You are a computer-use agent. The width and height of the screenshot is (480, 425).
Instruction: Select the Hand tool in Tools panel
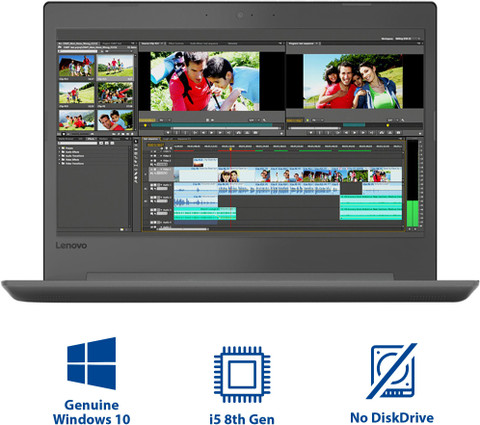click(136, 178)
